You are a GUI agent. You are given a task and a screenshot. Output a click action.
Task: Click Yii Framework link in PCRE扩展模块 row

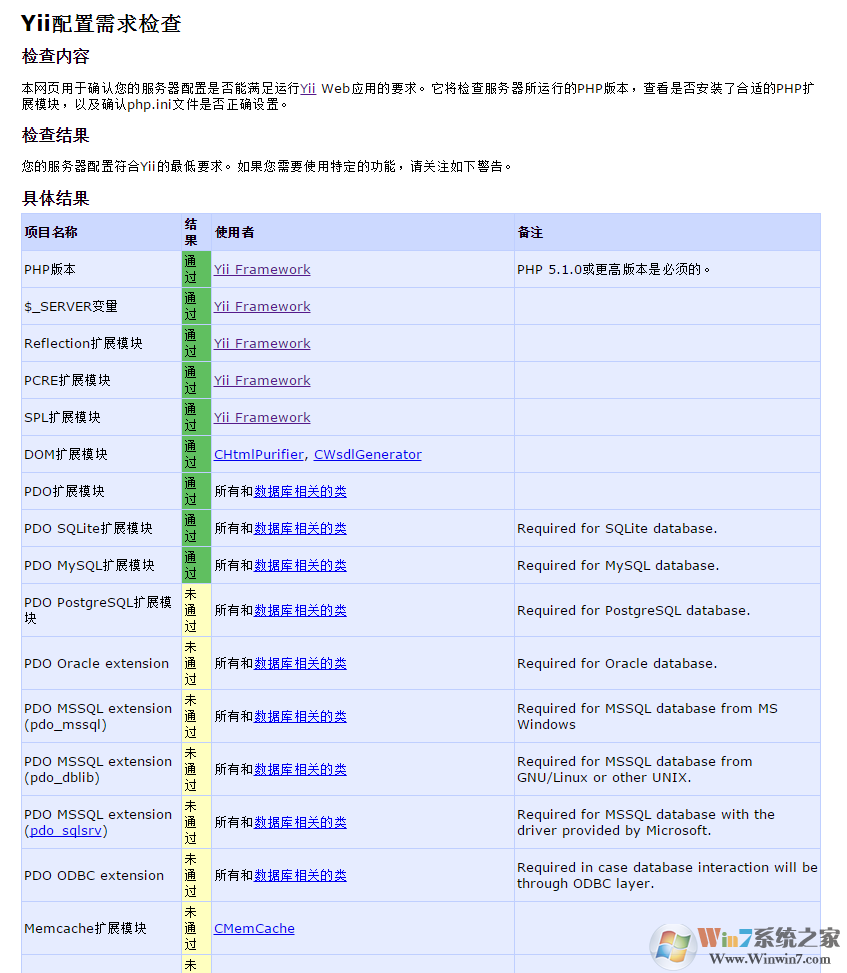coord(262,380)
